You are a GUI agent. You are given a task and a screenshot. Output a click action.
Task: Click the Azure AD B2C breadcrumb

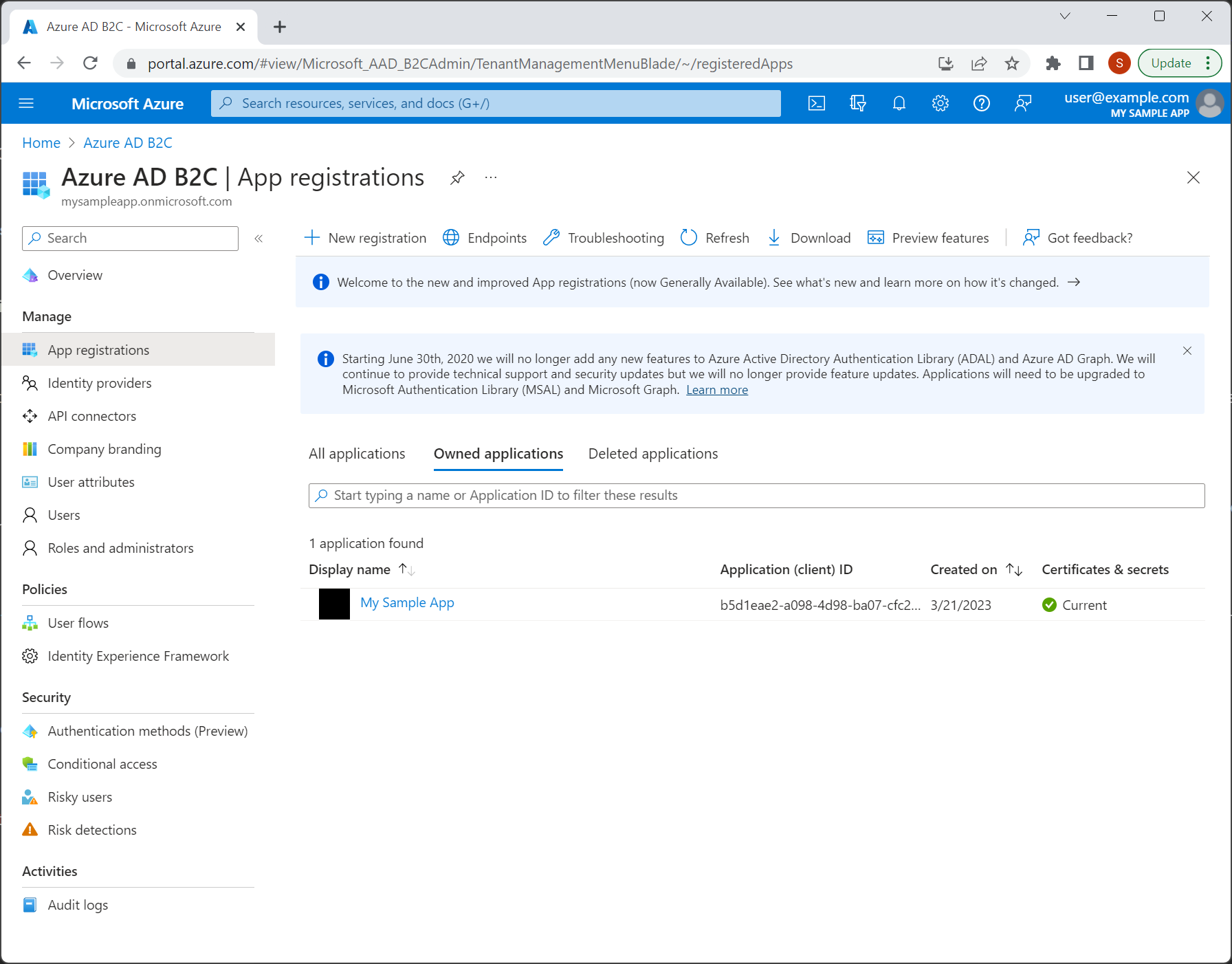click(x=128, y=143)
